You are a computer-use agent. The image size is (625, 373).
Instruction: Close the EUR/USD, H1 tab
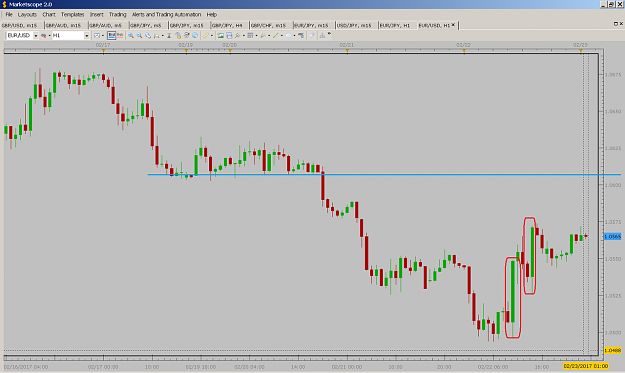[453, 25]
